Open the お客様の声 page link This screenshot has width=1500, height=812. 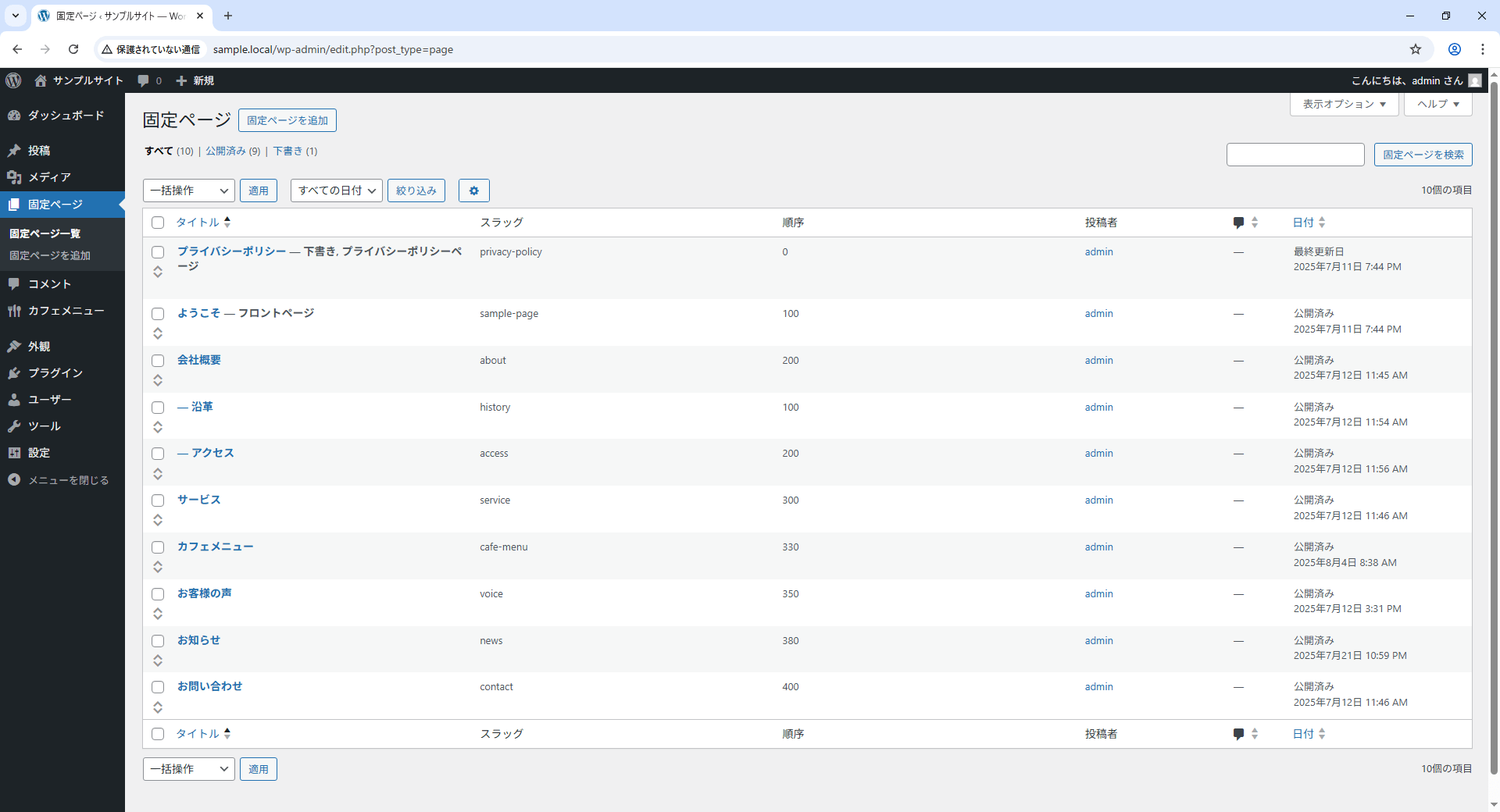click(x=205, y=593)
